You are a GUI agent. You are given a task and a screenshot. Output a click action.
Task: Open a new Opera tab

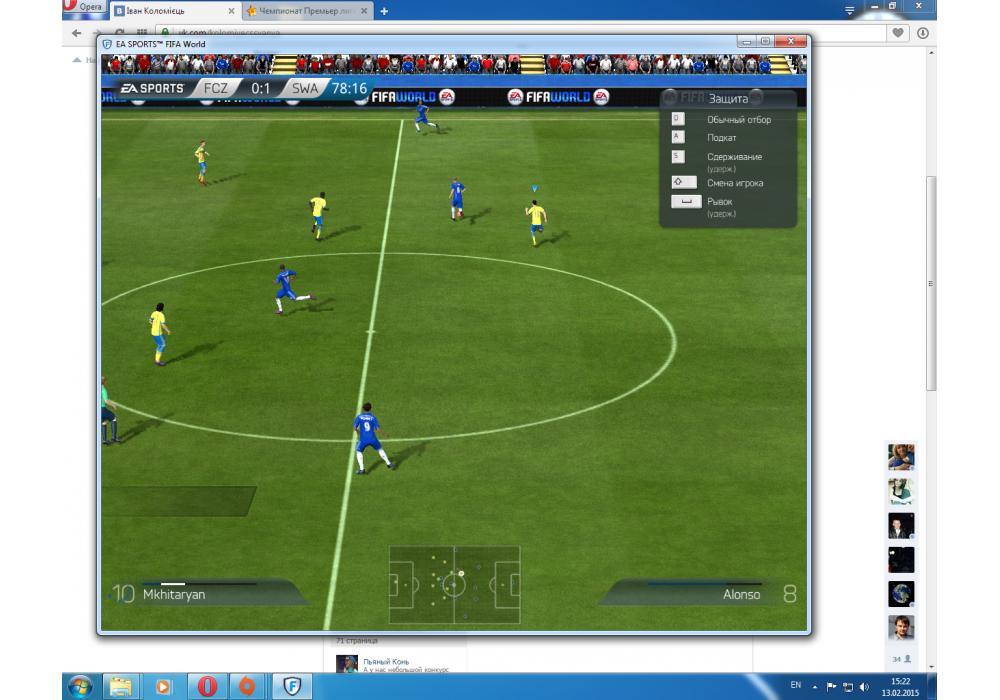point(384,11)
